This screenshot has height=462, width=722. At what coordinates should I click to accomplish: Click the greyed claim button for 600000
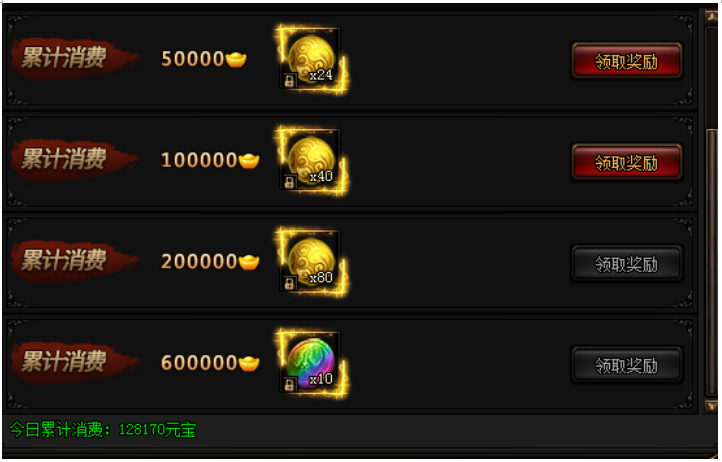click(626, 365)
